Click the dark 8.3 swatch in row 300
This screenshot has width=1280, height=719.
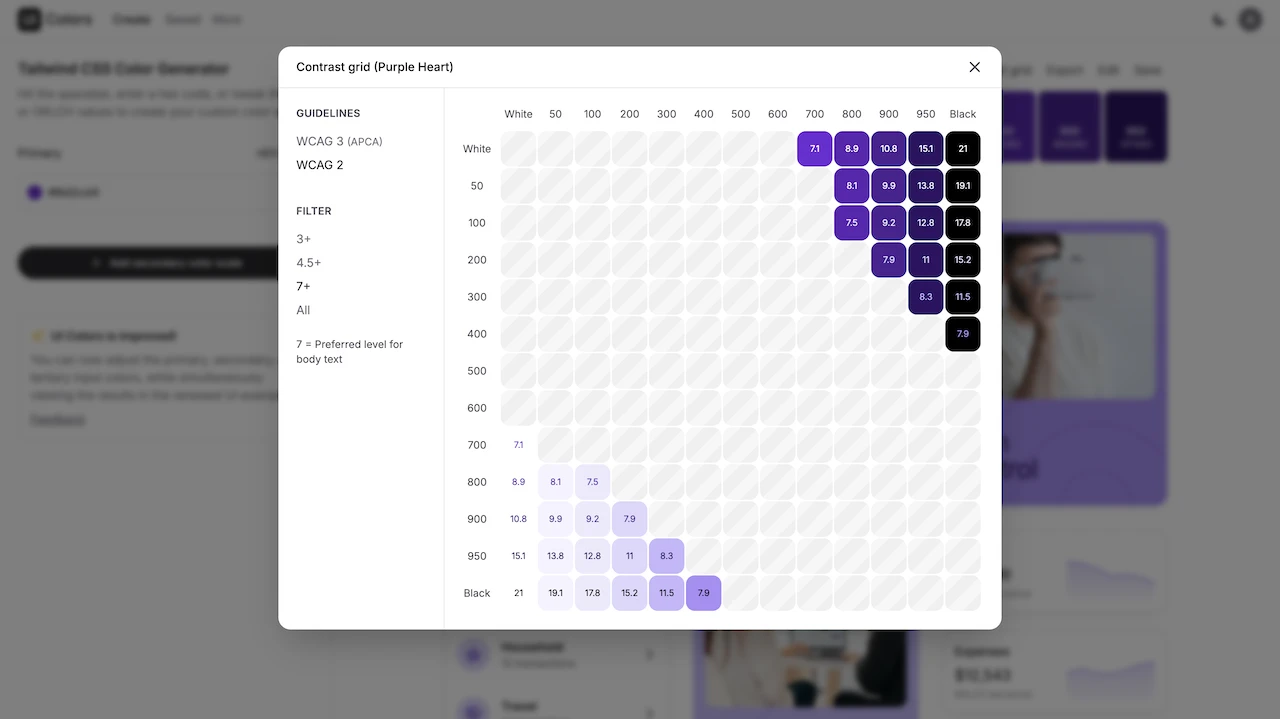coord(926,297)
